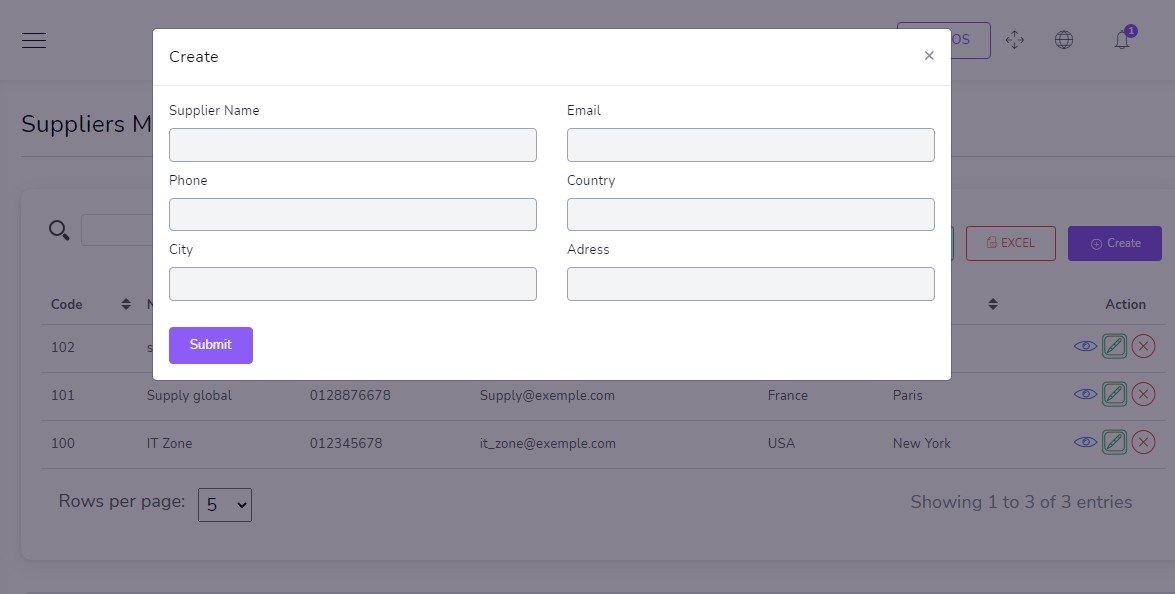This screenshot has width=1175, height=594.
Task: View details of supplier code 102
Action: pyautogui.click(x=1084, y=346)
